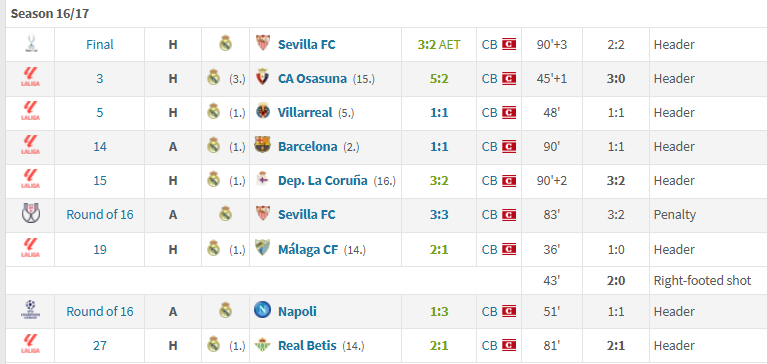Click the LaLiga logo in the matchday 15 row
The width and height of the screenshot is (767, 364).
[30, 180]
